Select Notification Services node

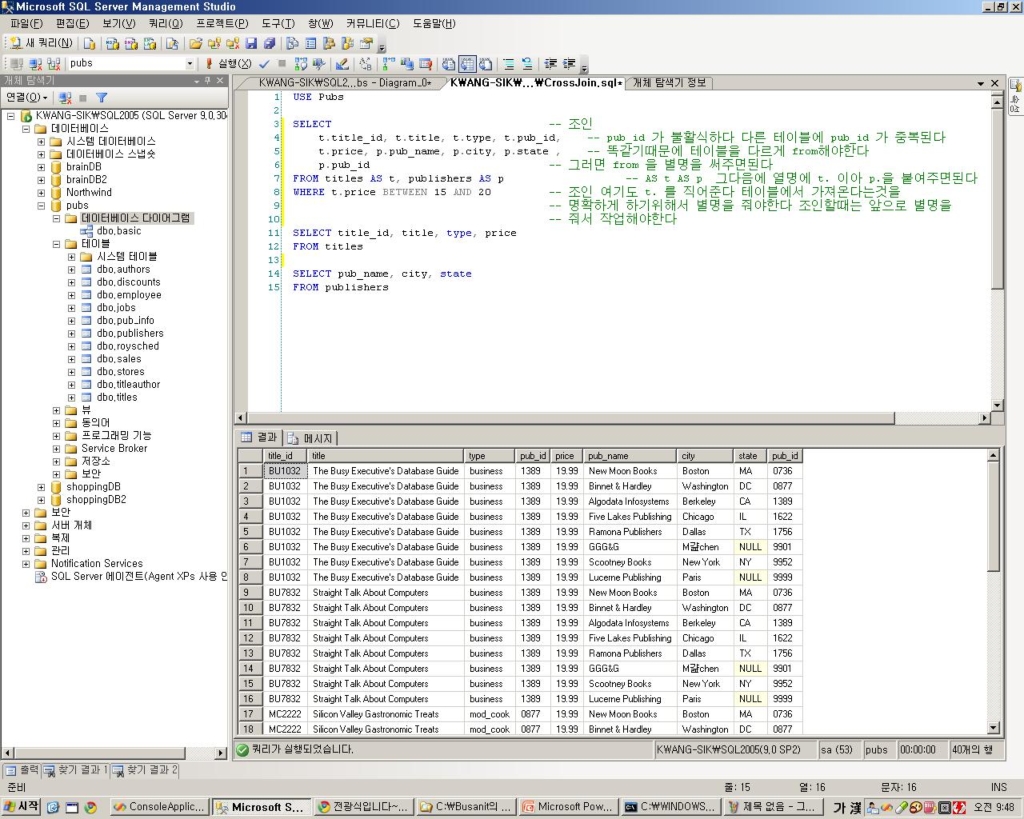point(97,563)
